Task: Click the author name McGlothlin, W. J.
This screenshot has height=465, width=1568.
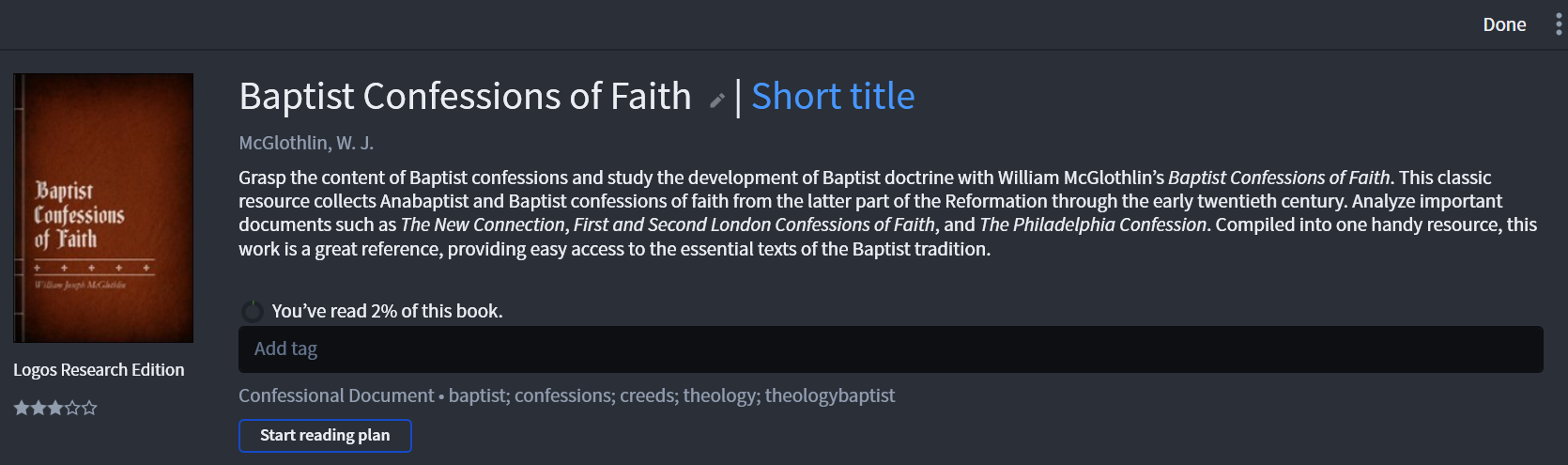Action: tap(306, 143)
